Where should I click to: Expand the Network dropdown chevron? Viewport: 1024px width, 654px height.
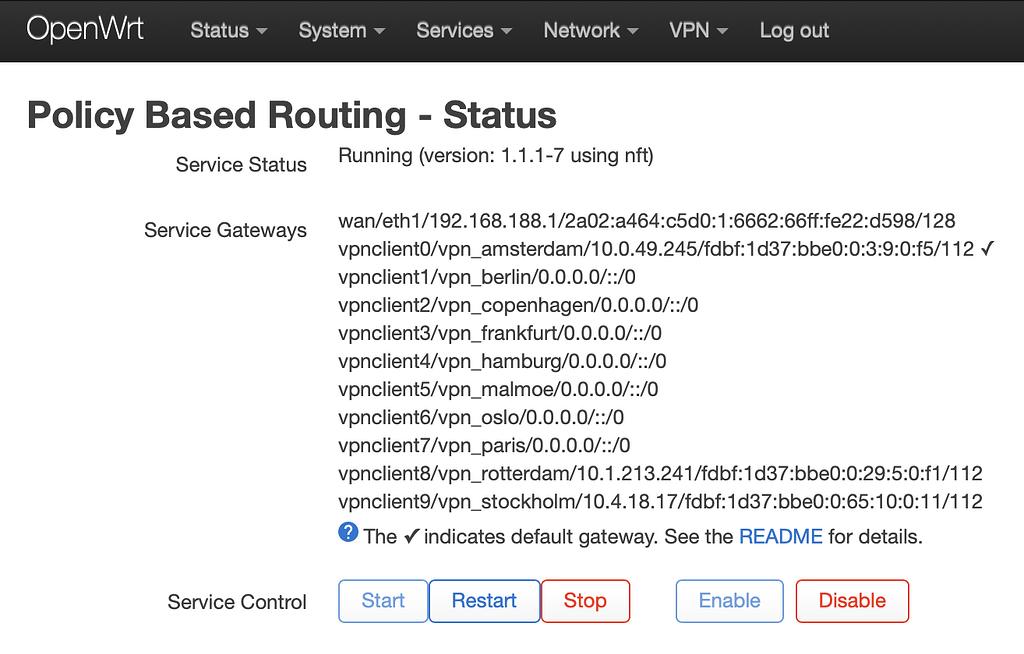point(634,33)
